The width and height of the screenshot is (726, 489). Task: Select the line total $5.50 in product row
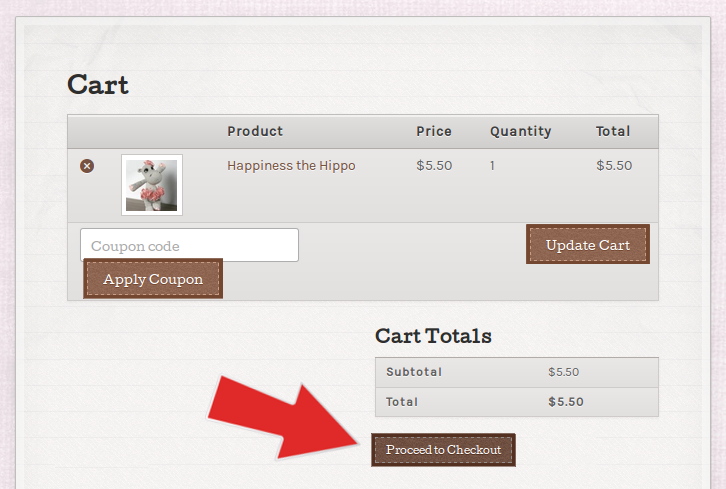pos(614,165)
